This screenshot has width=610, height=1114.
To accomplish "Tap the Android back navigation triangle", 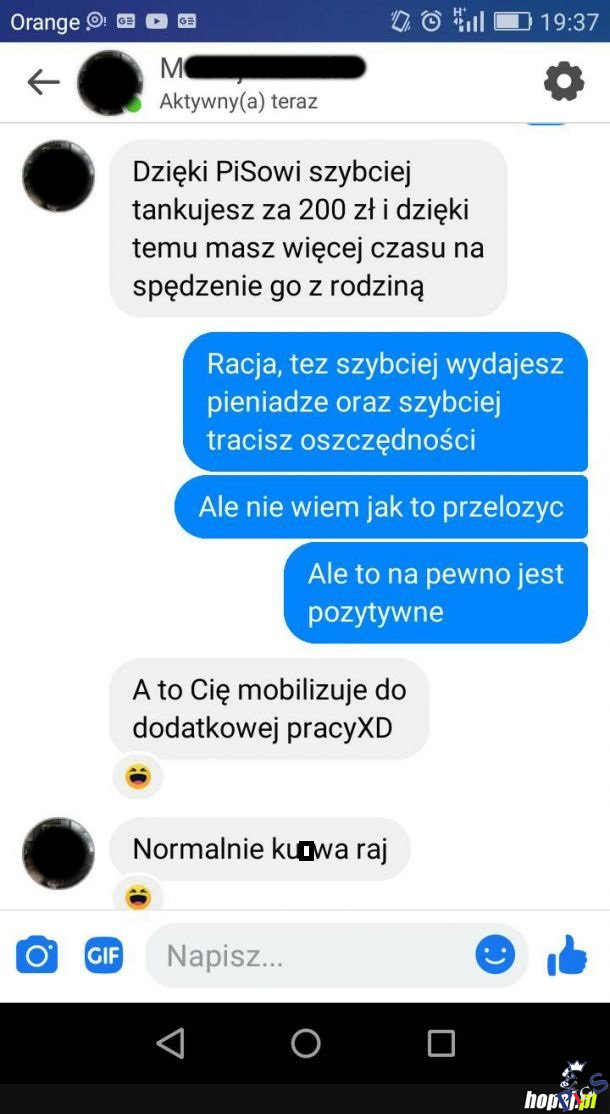I will [170, 1043].
